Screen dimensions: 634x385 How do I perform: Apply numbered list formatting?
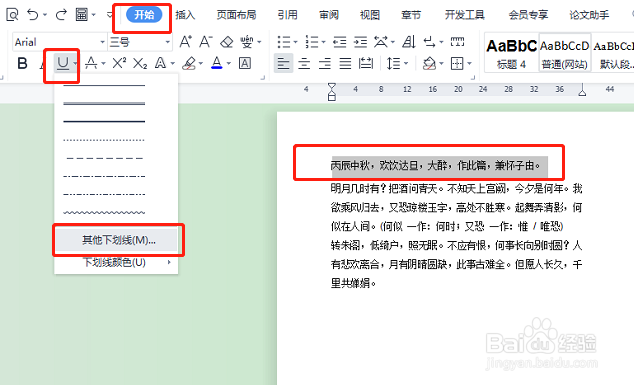point(312,42)
